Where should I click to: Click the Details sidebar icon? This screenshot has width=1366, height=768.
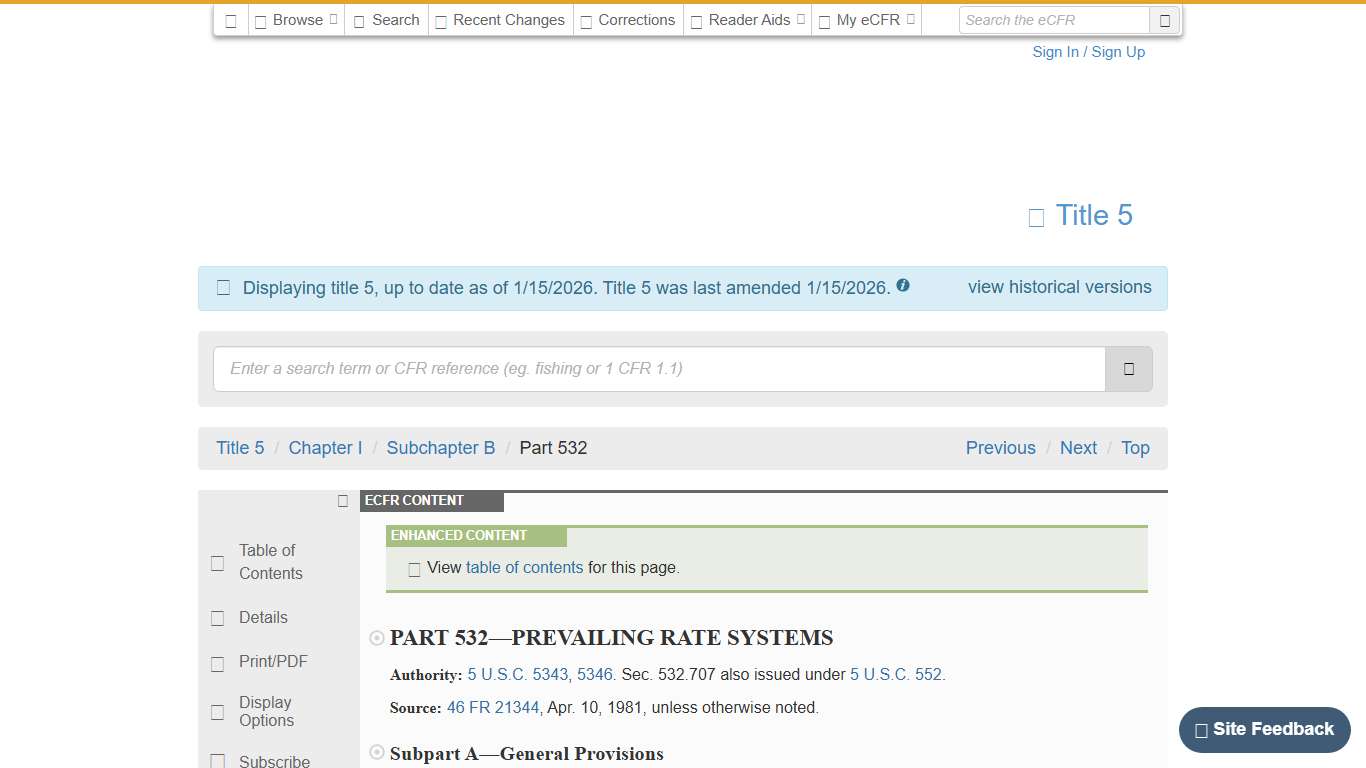pyautogui.click(x=217, y=618)
